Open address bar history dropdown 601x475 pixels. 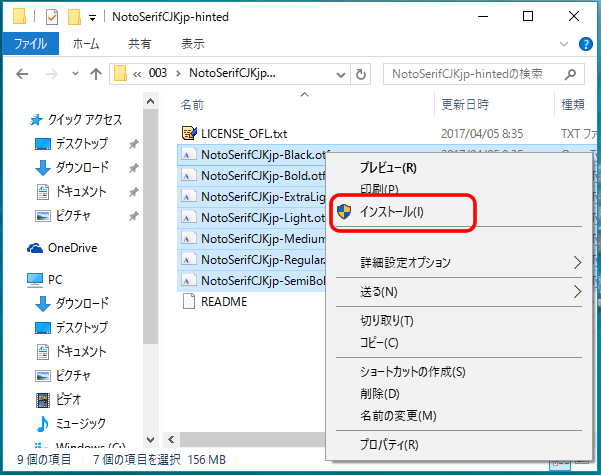(341, 75)
